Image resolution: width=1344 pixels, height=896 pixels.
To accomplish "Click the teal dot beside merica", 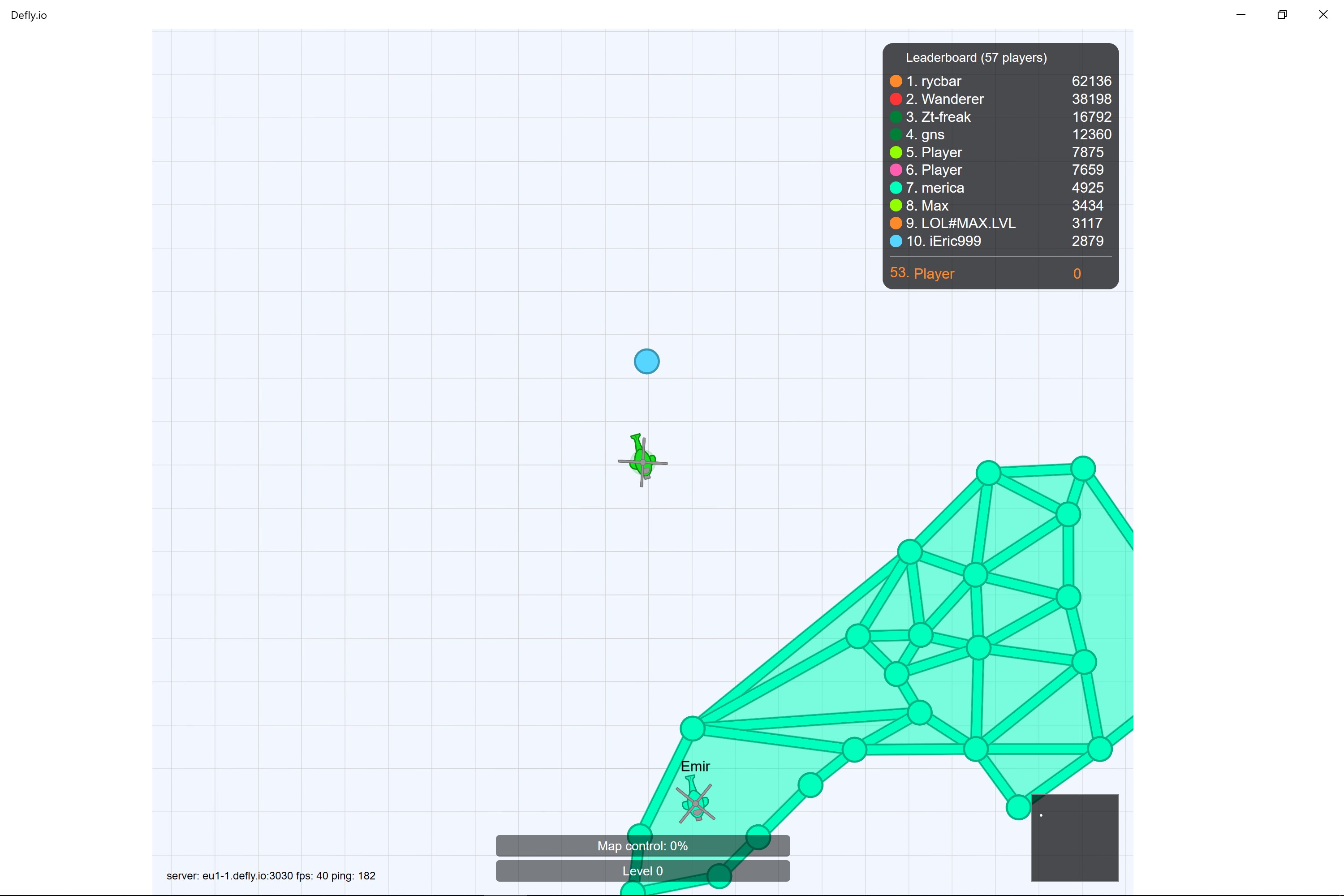I will coord(896,188).
